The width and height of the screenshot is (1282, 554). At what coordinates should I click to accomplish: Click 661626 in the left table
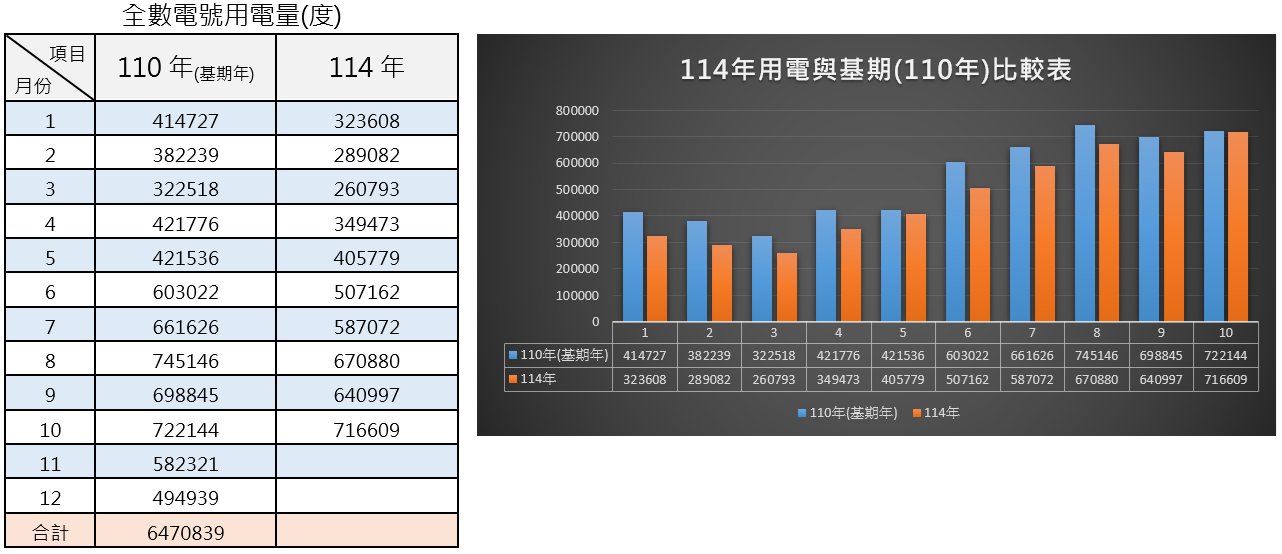tap(186, 327)
